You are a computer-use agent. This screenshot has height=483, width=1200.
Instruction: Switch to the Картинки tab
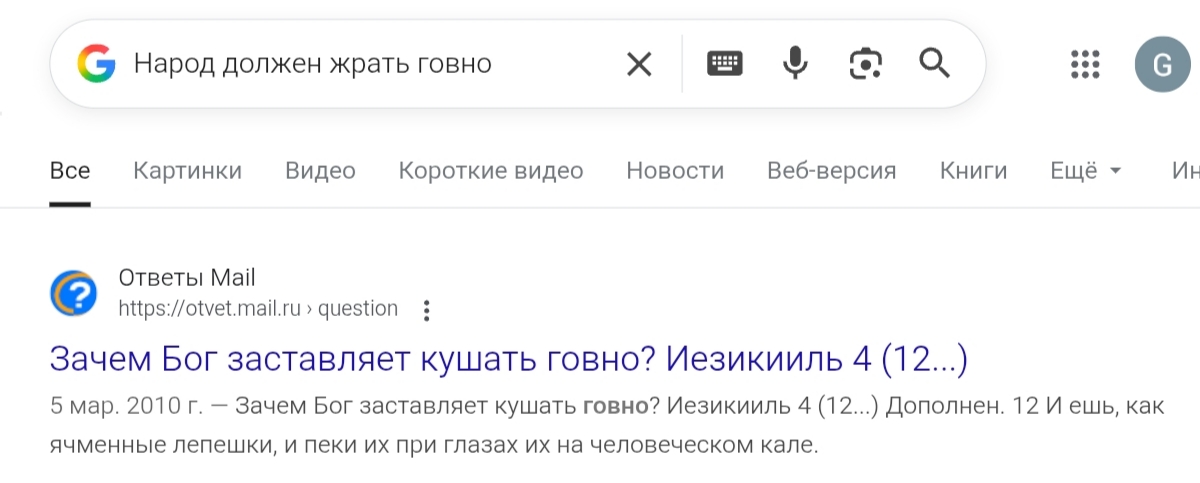click(x=187, y=171)
